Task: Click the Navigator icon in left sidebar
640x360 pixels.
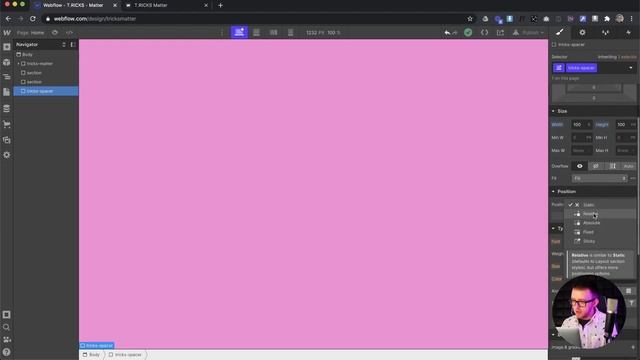Action: pyautogui.click(x=7, y=77)
